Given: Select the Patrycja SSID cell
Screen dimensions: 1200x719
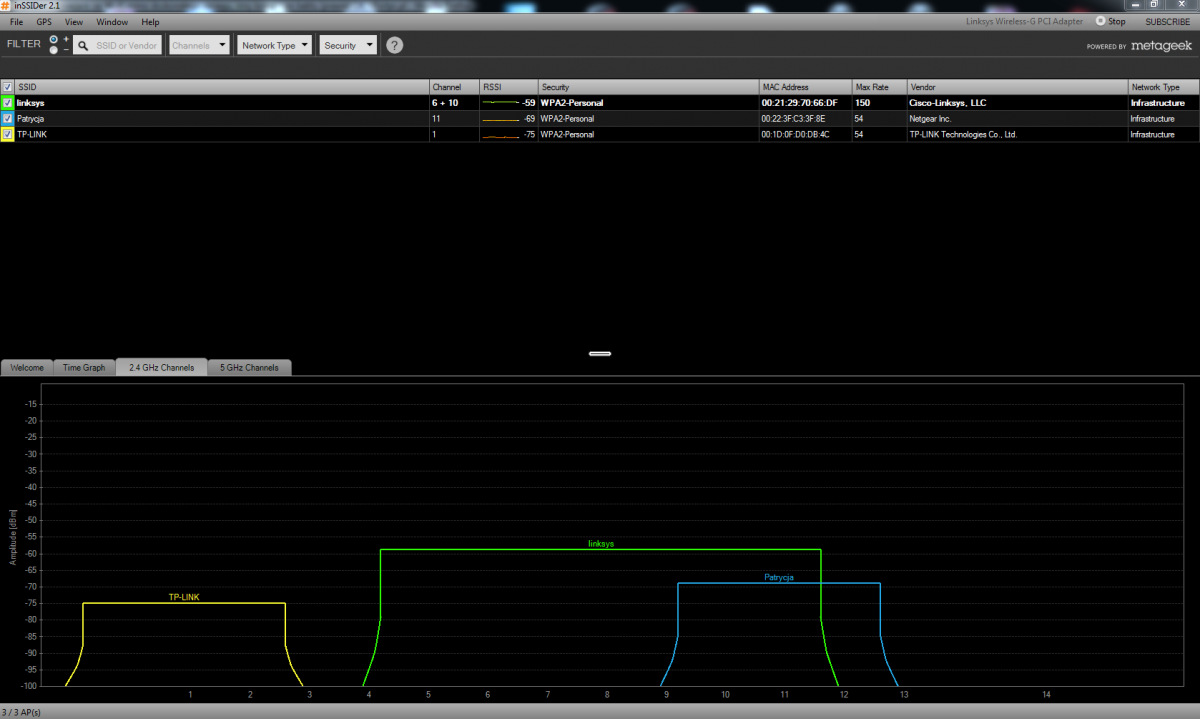Looking at the screenshot, I should click(222, 118).
